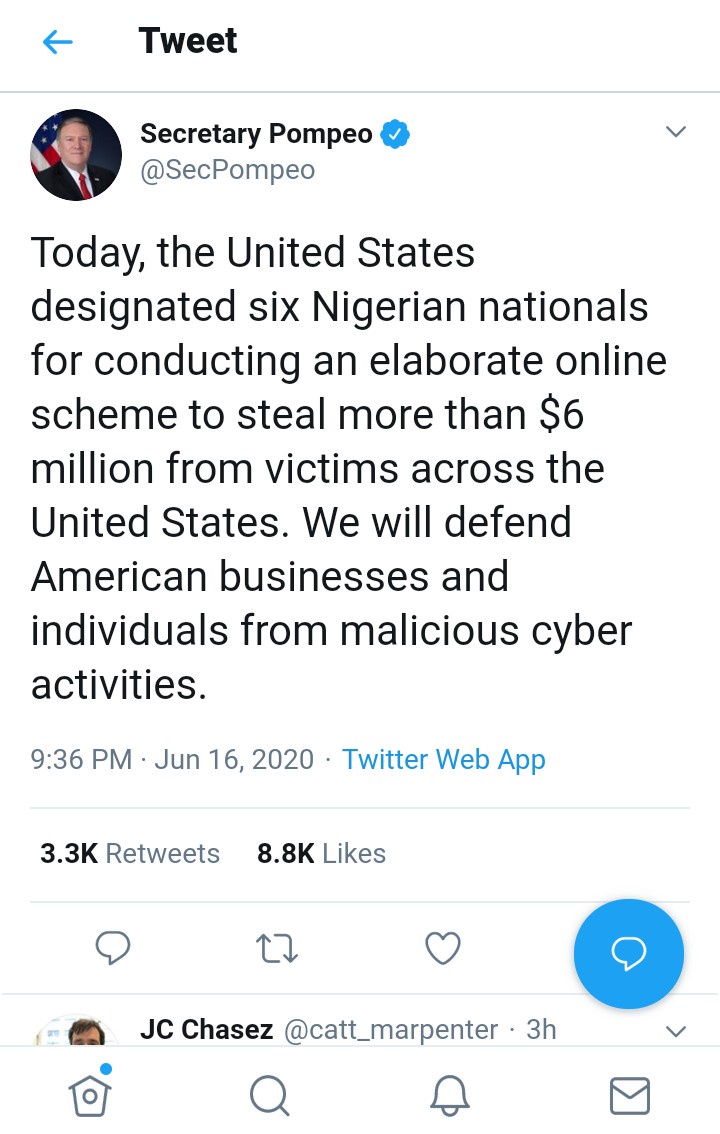
Task: Retweet Secretary Pompeo's tweet
Action: [277, 948]
